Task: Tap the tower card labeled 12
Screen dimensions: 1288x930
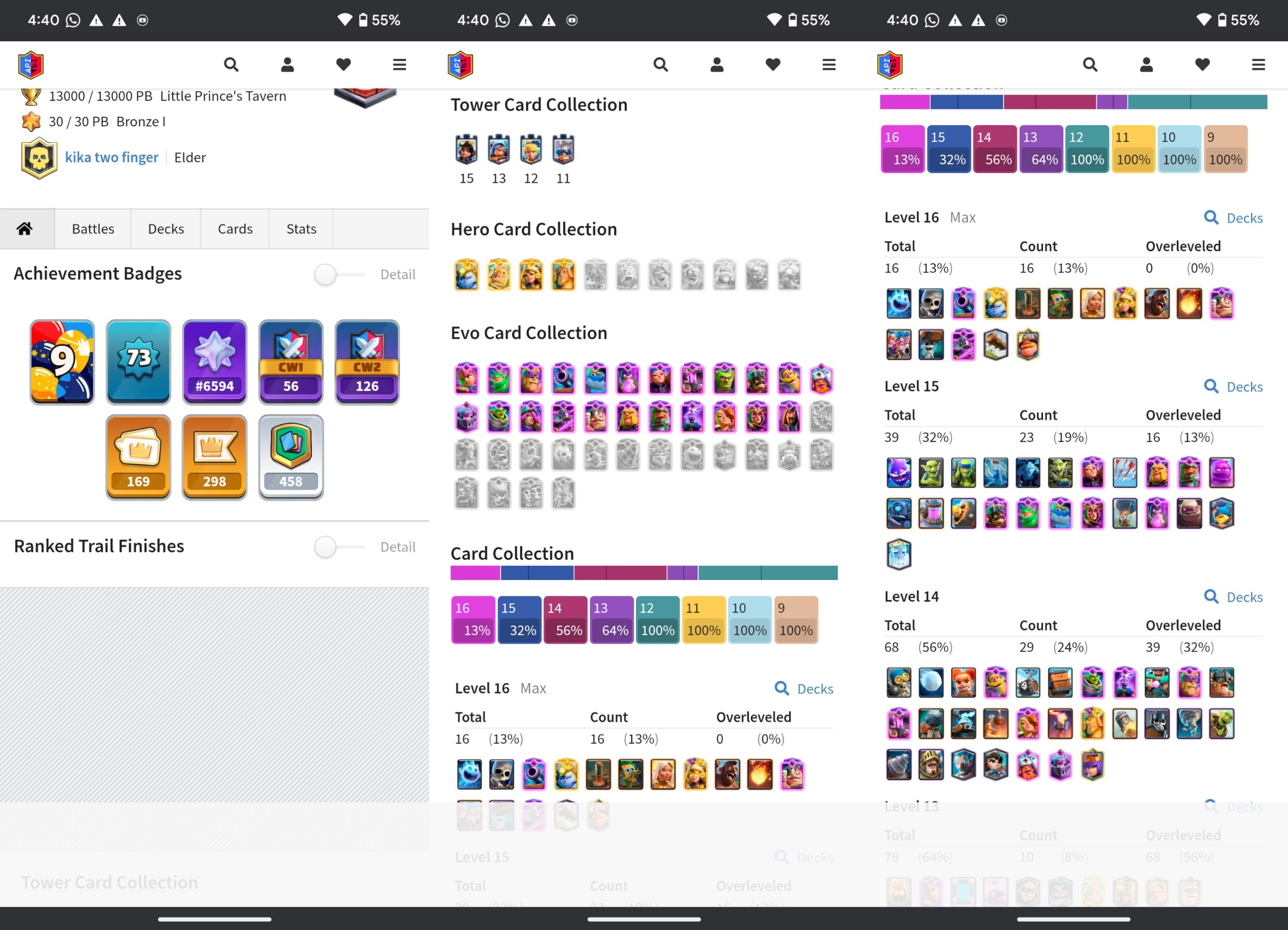Action: click(531, 149)
